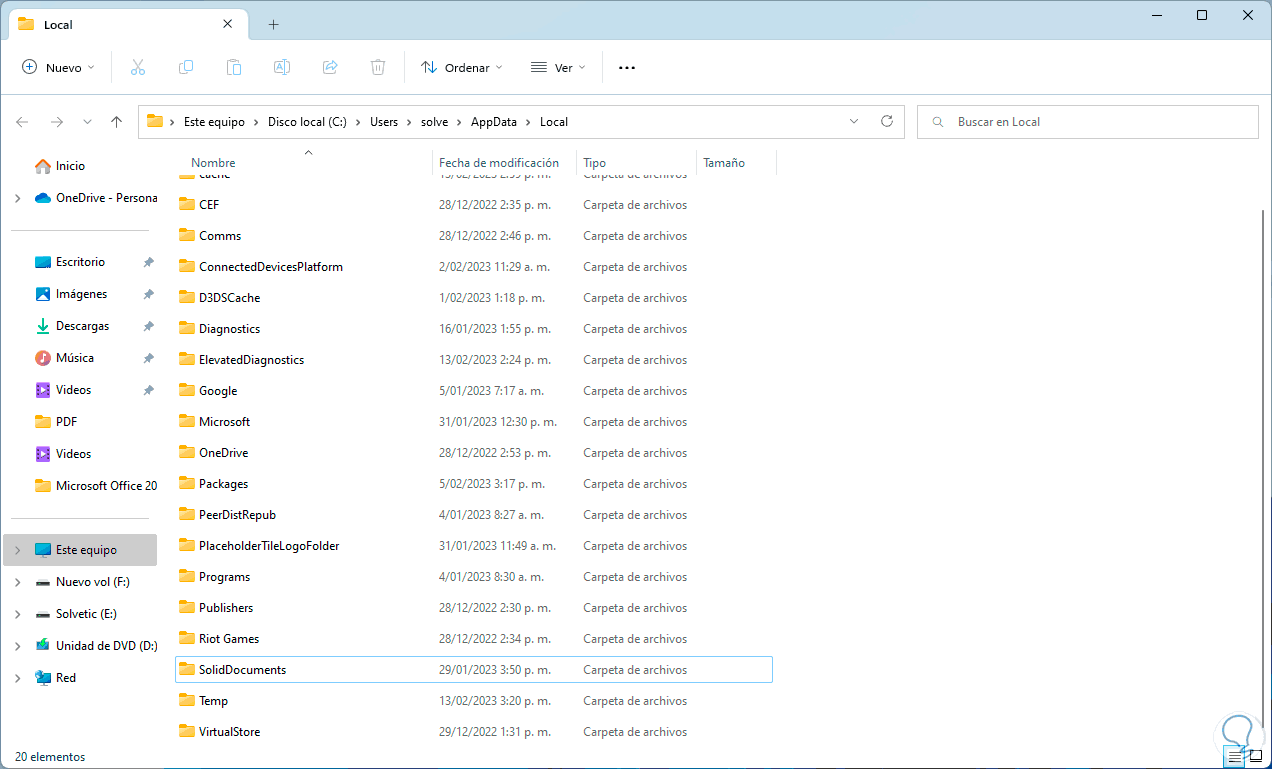Click the Cut scissors icon
This screenshot has width=1272, height=769.
tap(138, 67)
